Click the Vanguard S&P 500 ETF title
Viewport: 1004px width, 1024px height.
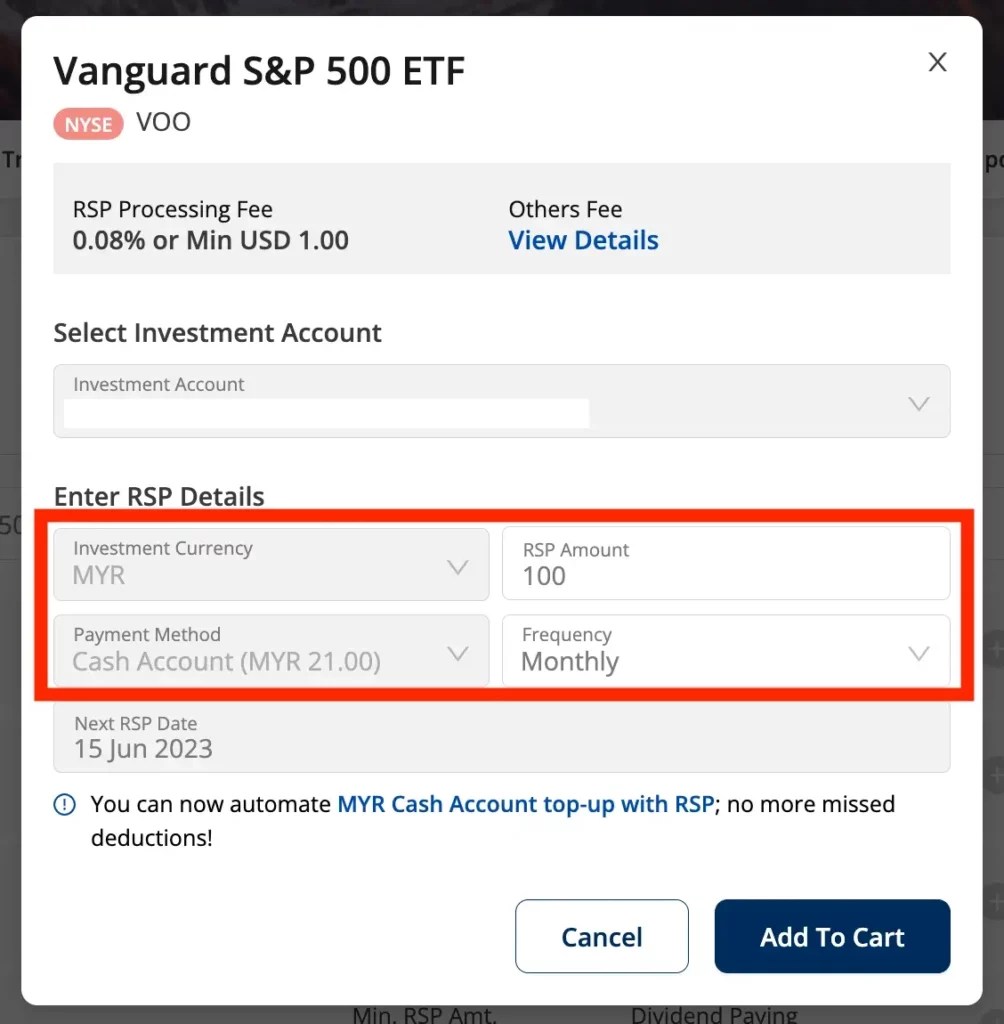click(x=259, y=70)
